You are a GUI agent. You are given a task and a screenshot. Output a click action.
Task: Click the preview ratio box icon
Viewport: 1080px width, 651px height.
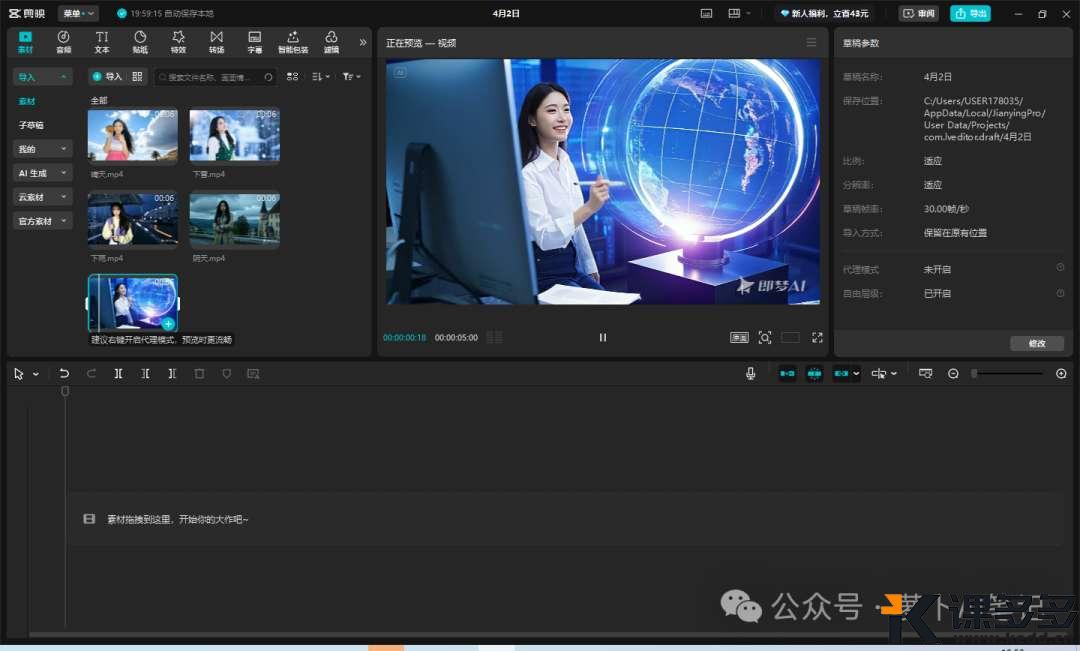click(791, 338)
